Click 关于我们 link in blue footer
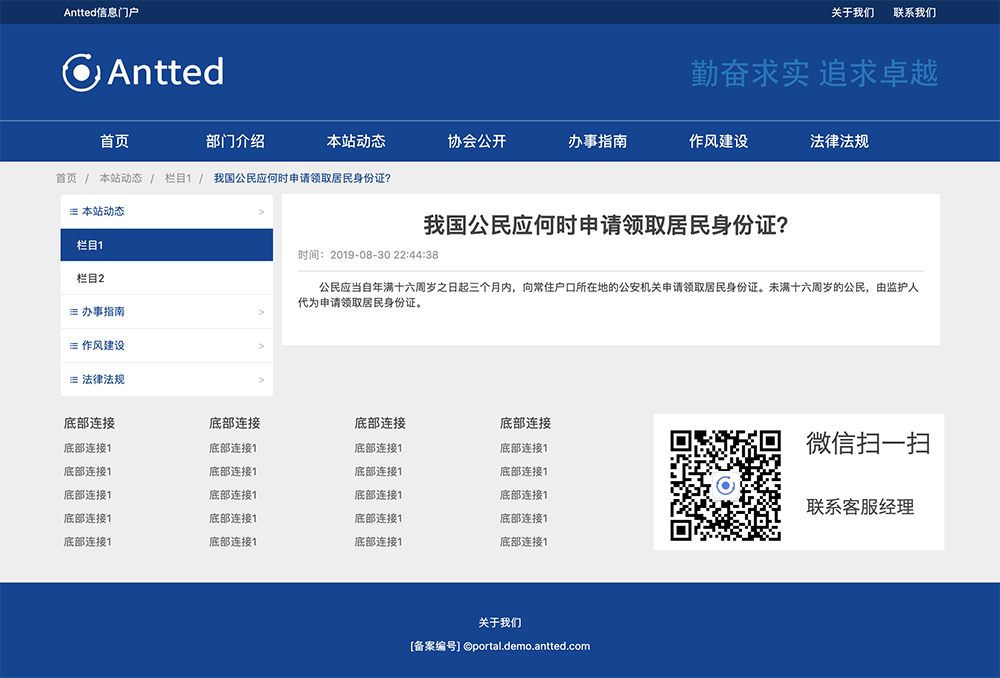The image size is (1000, 678). 500,623
